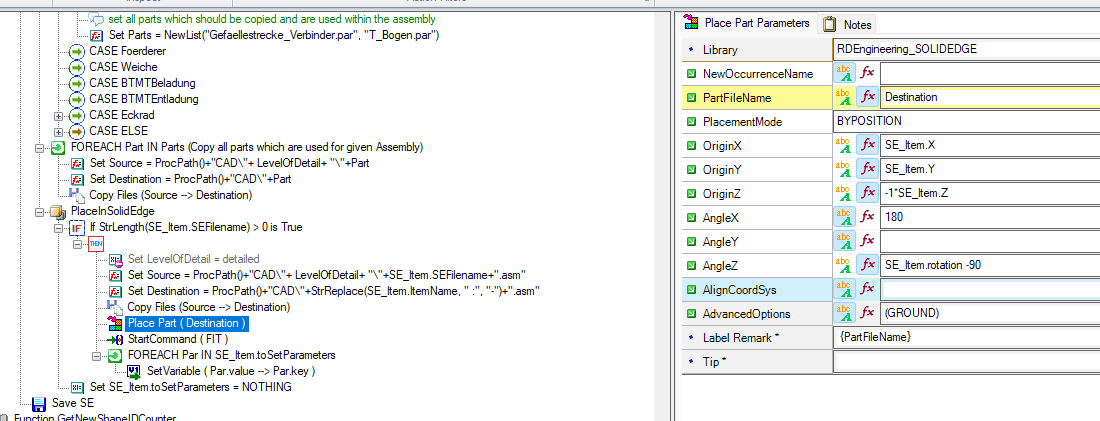Toggle abc text mode for AngleX
The width and height of the screenshot is (1100, 421).
(x=844, y=218)
